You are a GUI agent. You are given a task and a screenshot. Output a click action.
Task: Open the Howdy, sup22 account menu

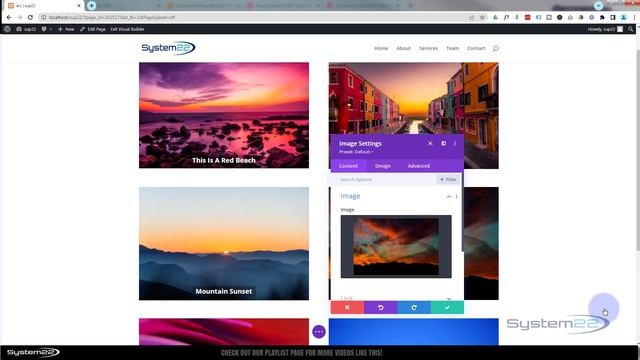click(x=605, y=29)
